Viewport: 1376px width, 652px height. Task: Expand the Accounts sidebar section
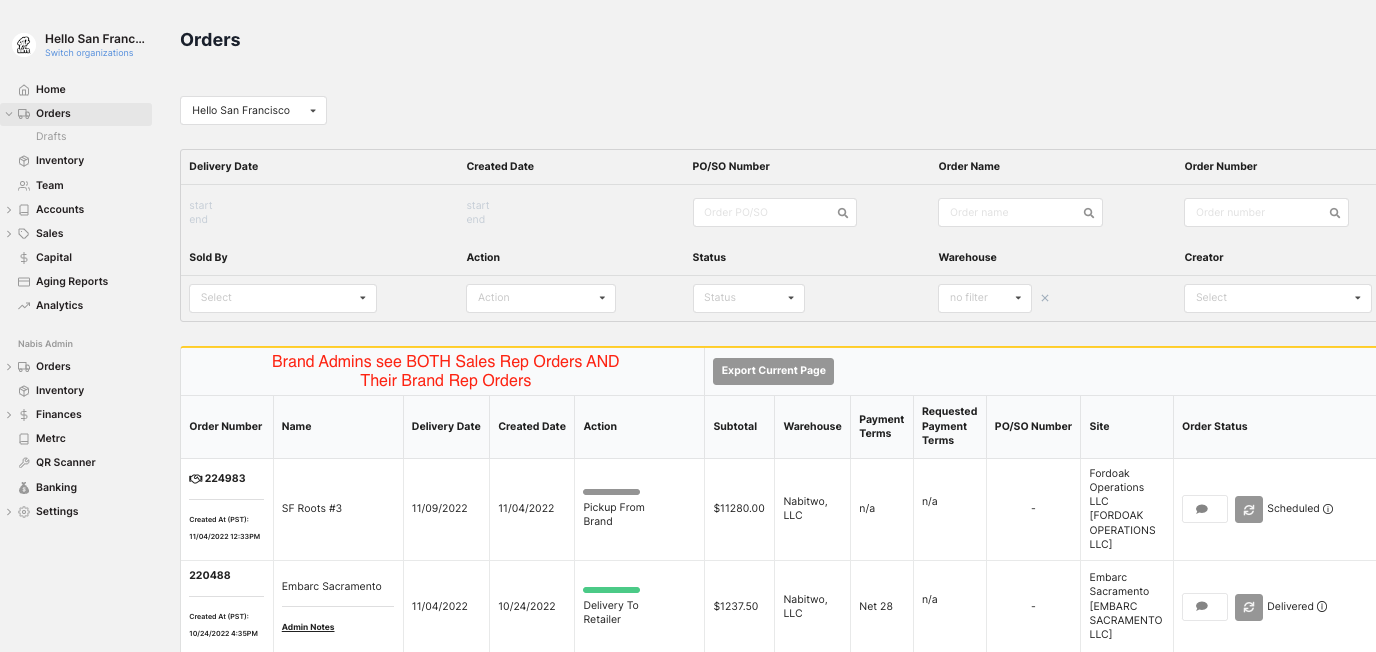pos(9,210)
